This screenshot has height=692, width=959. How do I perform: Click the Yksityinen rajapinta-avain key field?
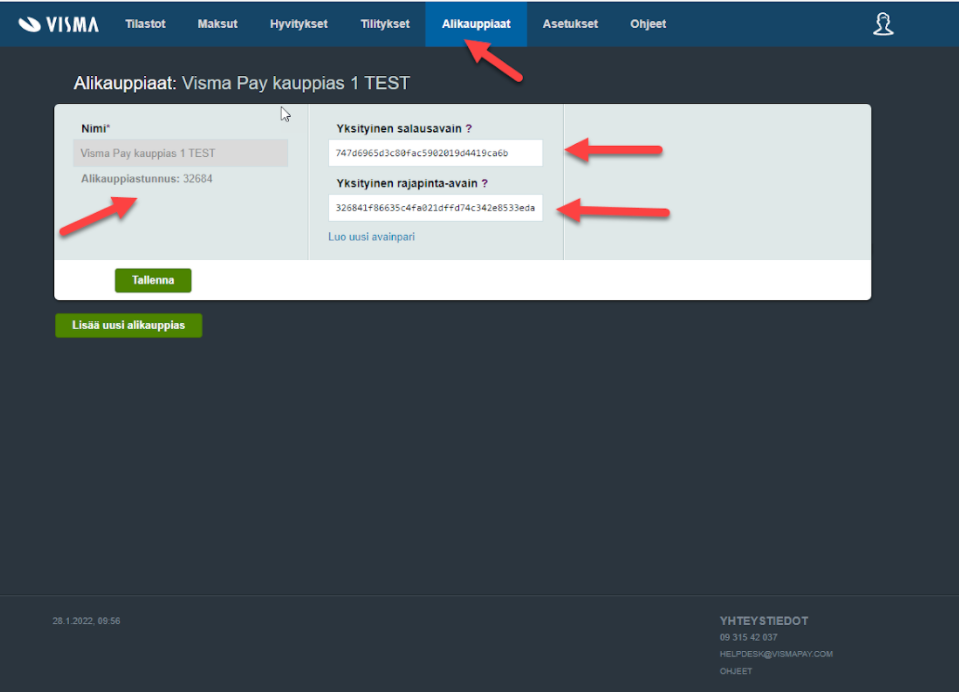tap(435, 208)
